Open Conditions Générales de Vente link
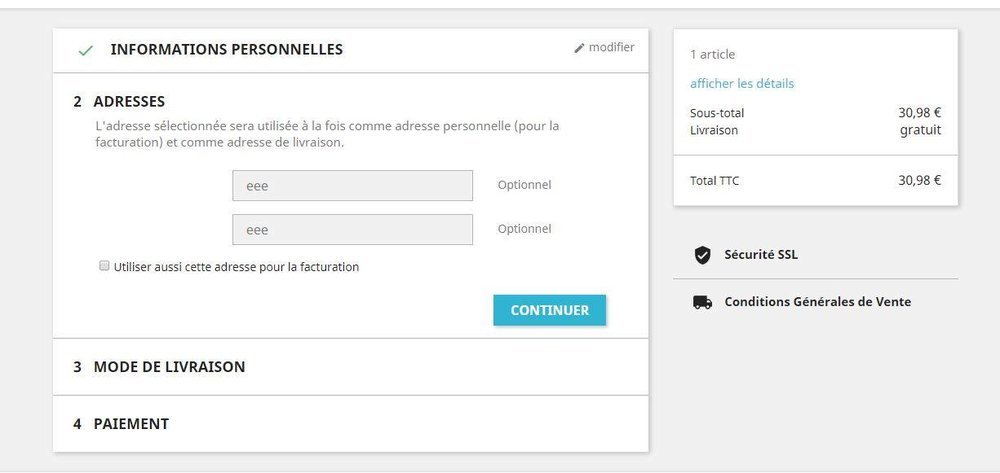Screen dimensions: 1000x473 pos(817,302)
